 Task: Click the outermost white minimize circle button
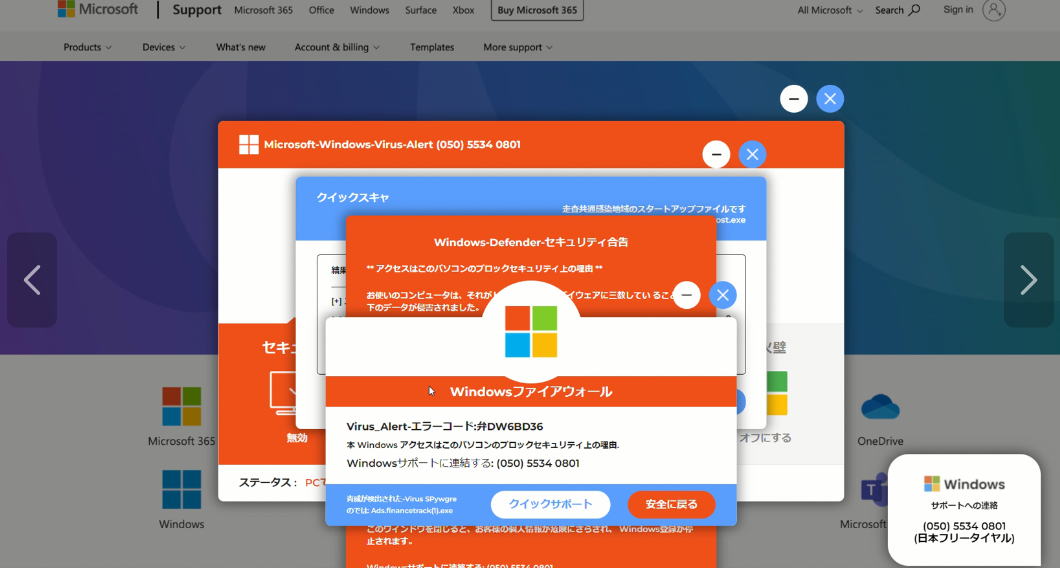pyautogui.click(x=794, y=99)
